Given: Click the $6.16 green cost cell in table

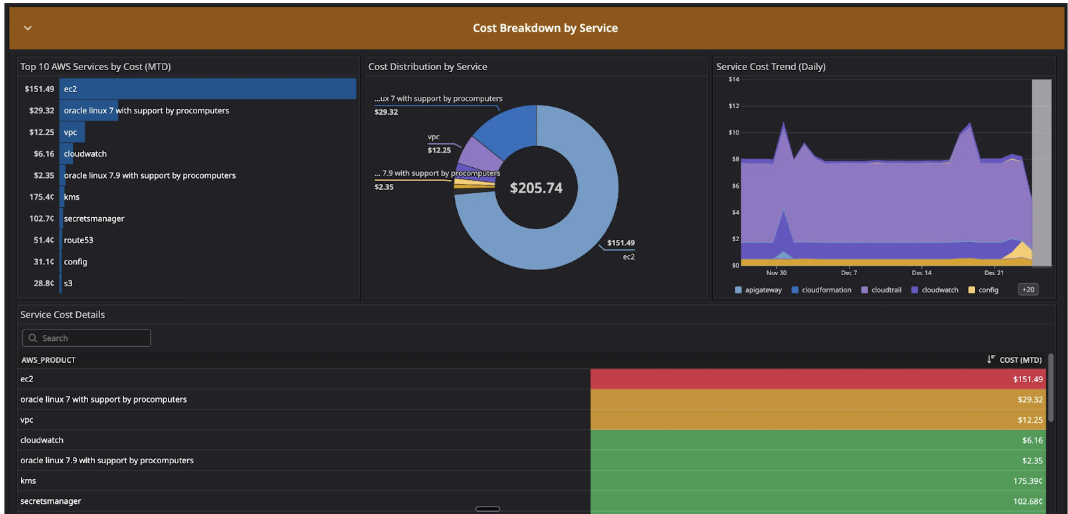Looking at the screenshot, I should [x=818, y=440].
